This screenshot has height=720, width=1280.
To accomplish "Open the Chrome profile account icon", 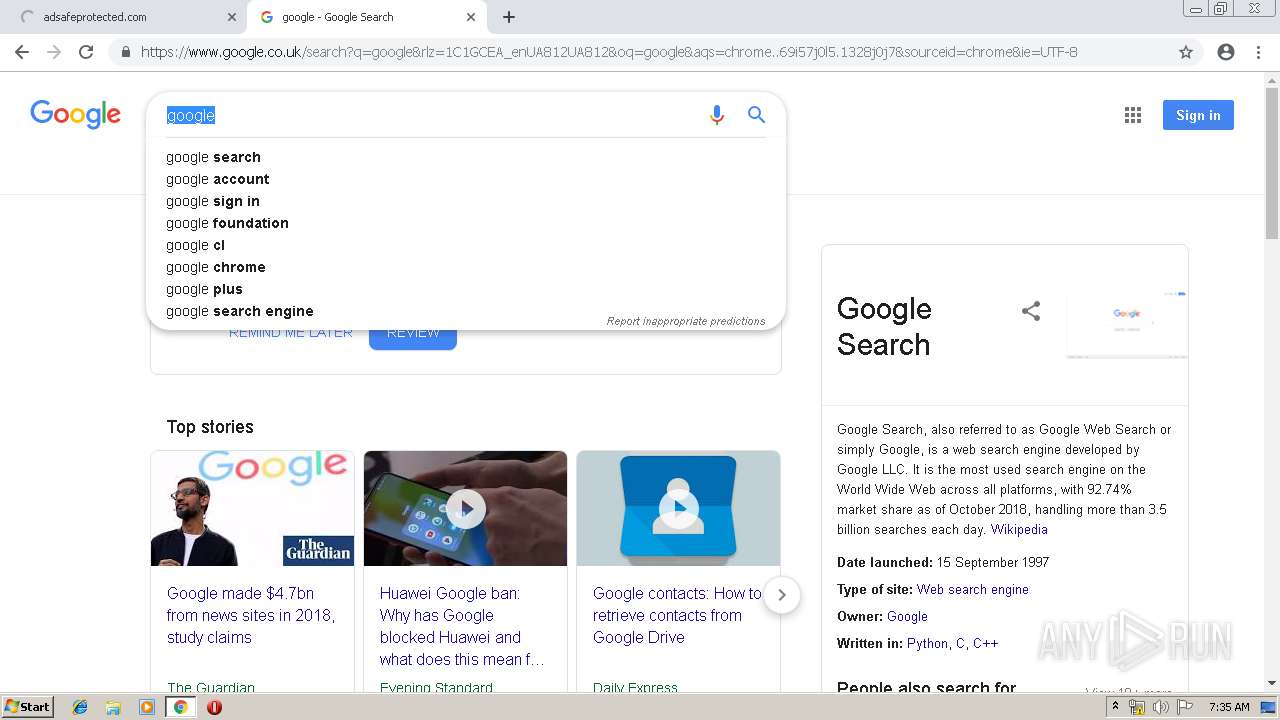I will click(1226, 52).
